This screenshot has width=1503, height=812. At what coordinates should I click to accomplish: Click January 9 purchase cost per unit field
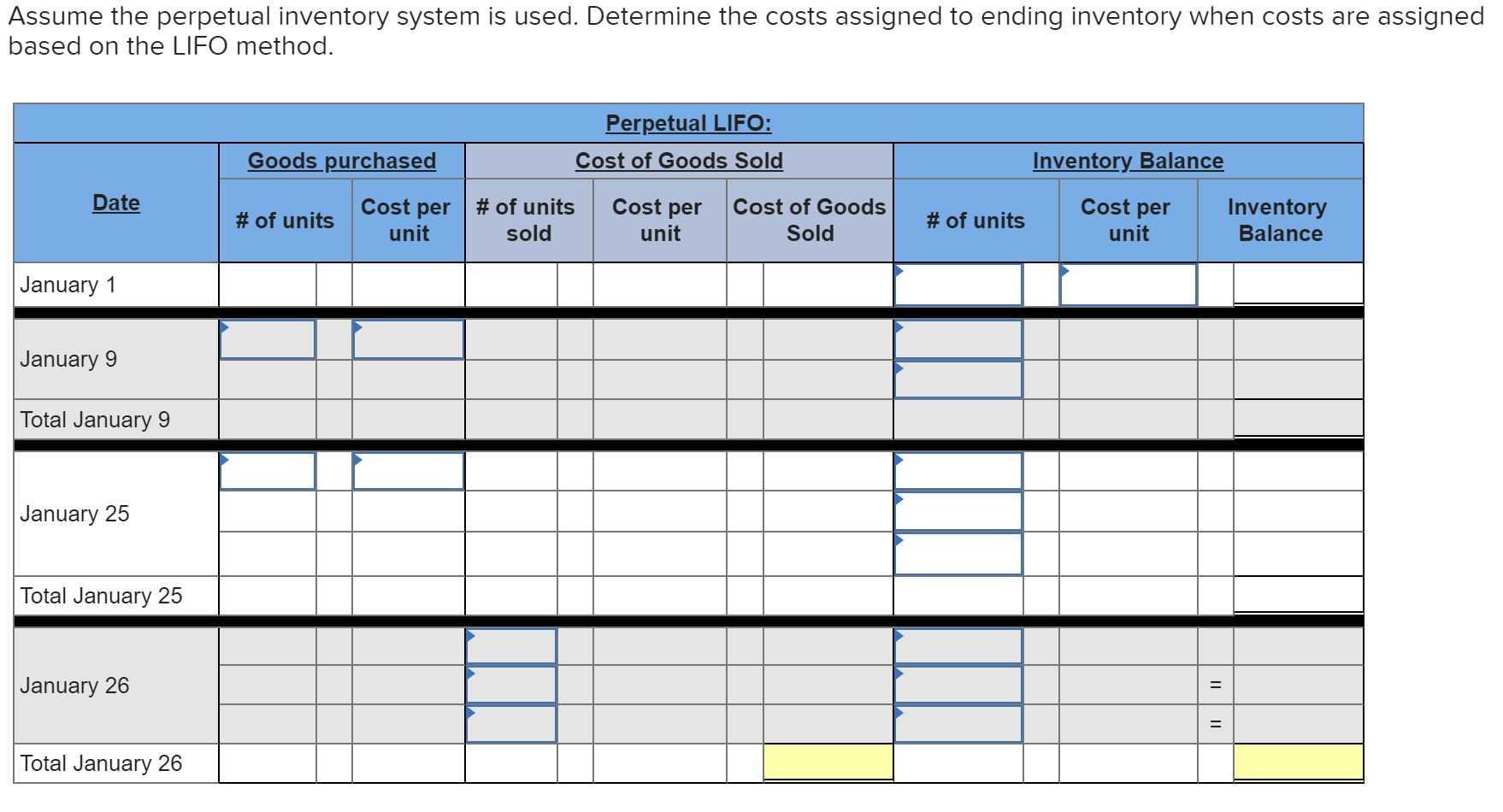point(409,339)
